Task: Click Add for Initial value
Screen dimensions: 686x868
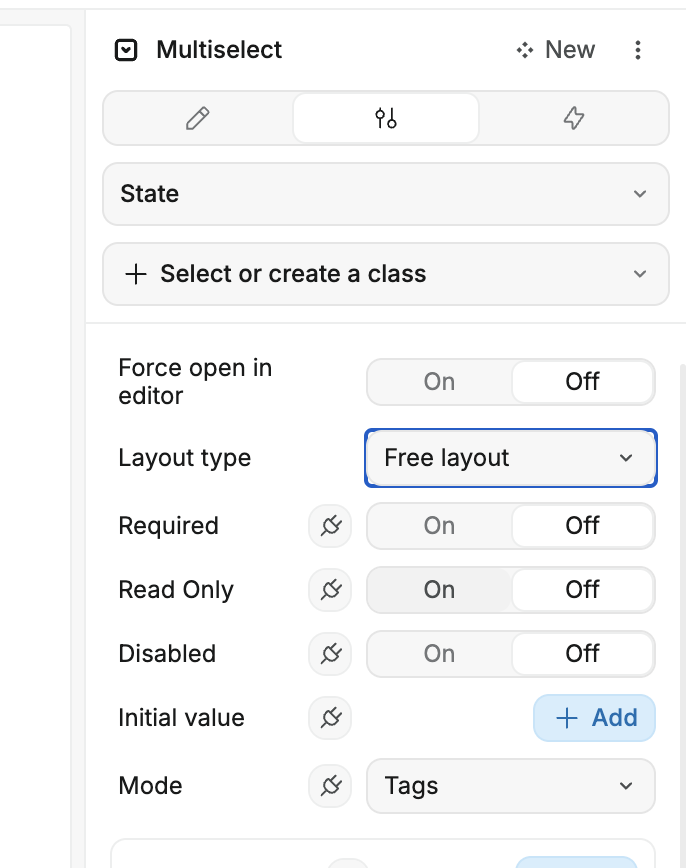Action: (x=595, y=718)
